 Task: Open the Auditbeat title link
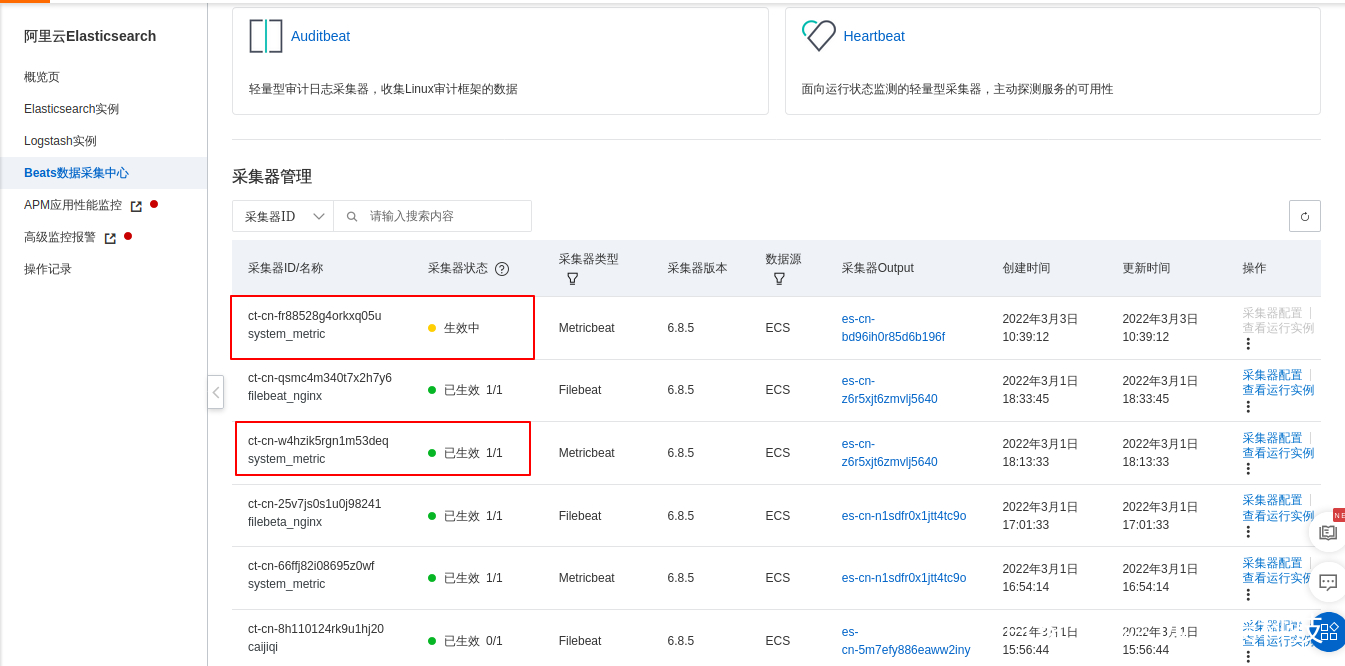(x=320, y=36)
